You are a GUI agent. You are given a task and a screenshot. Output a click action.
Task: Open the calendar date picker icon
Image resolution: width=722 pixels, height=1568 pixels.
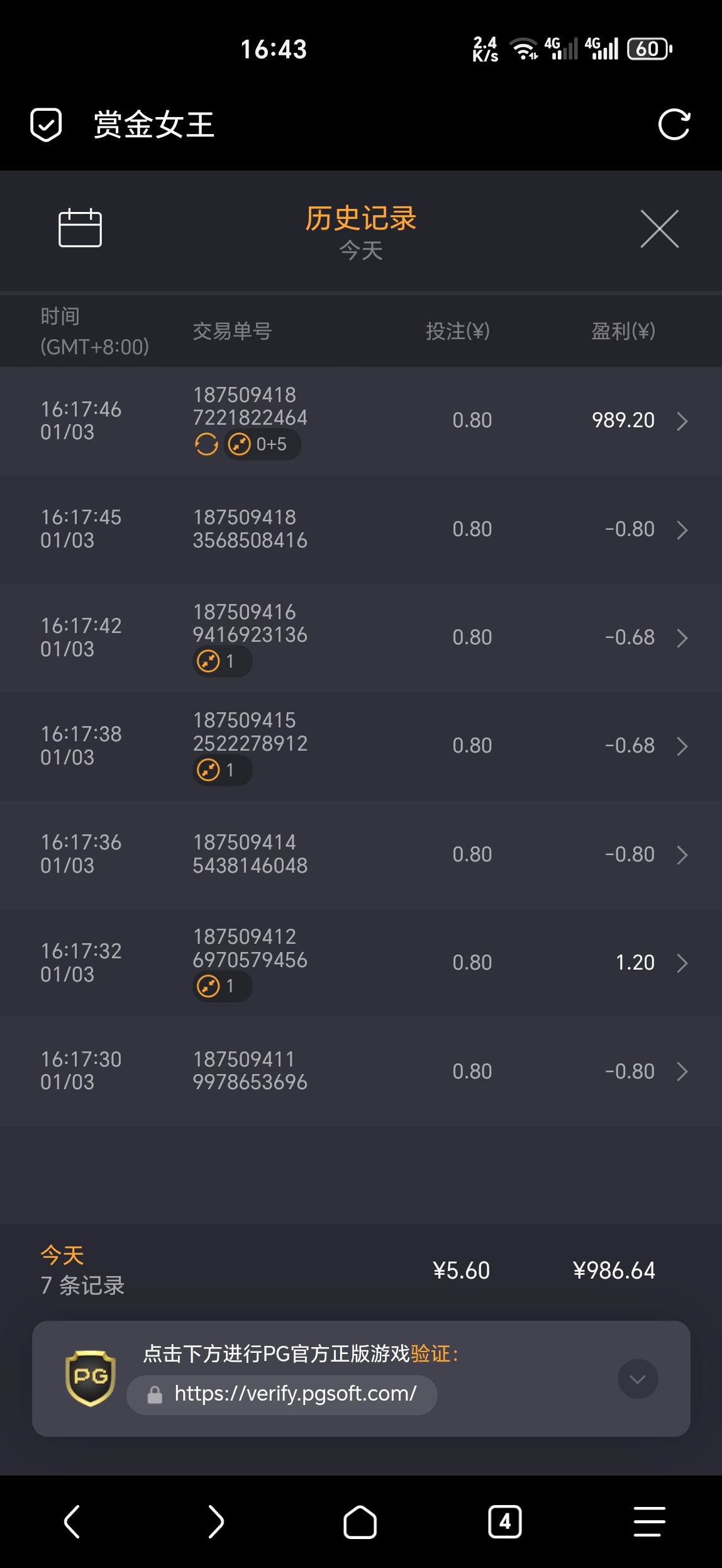click(x=80, y=228)
